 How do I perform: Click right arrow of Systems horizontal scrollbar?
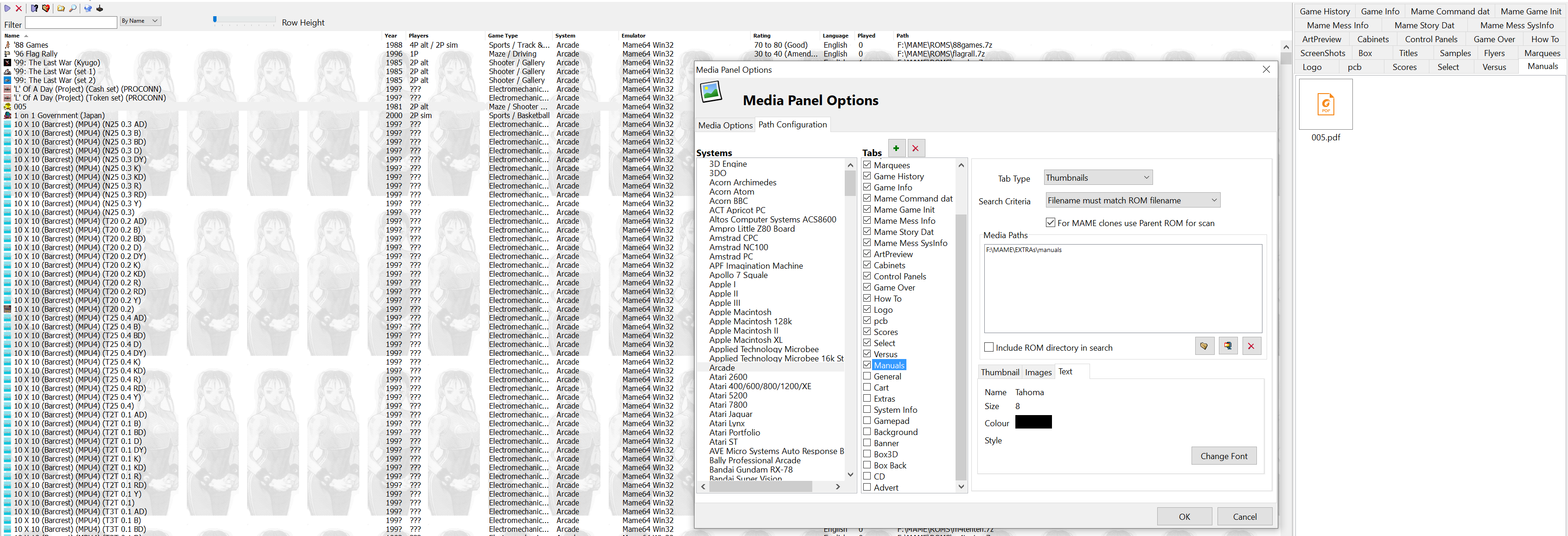point(838,486)
